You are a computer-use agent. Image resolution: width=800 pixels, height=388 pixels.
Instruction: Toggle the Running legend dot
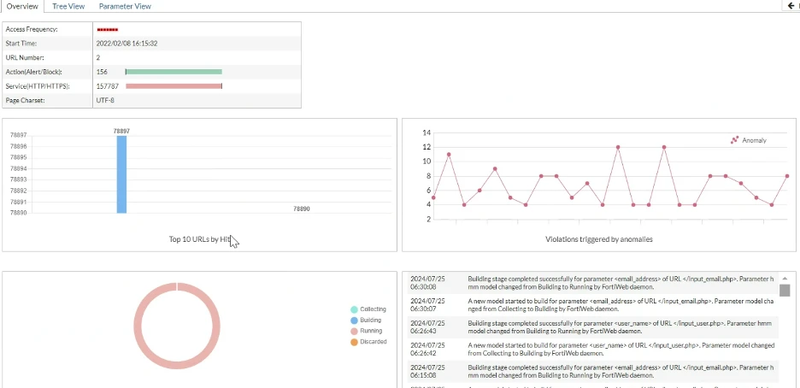pos(354,331)
